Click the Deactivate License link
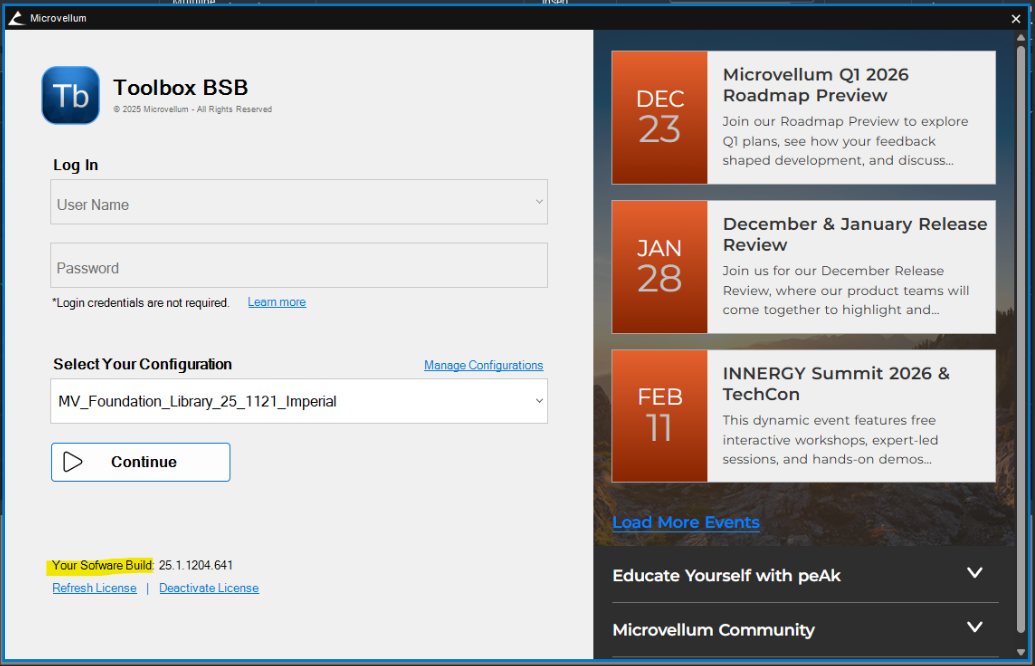 point(209,588)
